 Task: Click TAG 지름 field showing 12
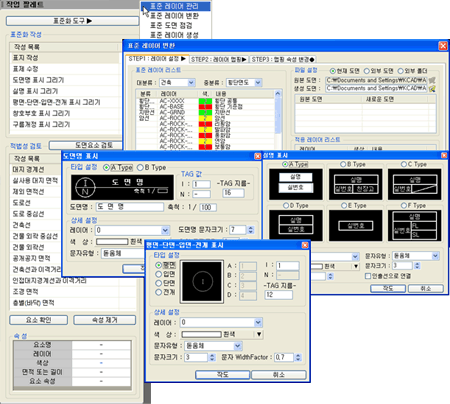tap(279, 295)
